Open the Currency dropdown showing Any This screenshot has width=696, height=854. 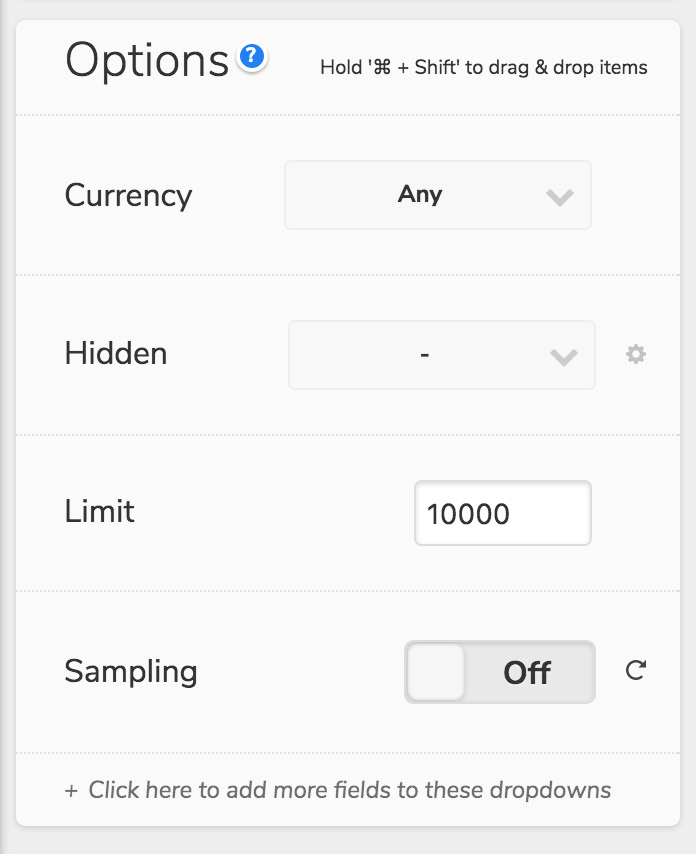[x=438, y=195]
